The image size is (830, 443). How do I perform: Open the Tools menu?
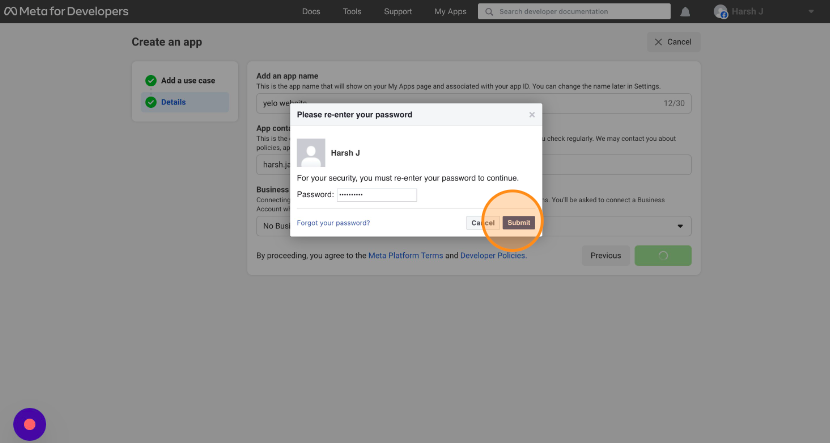point(352,12)
